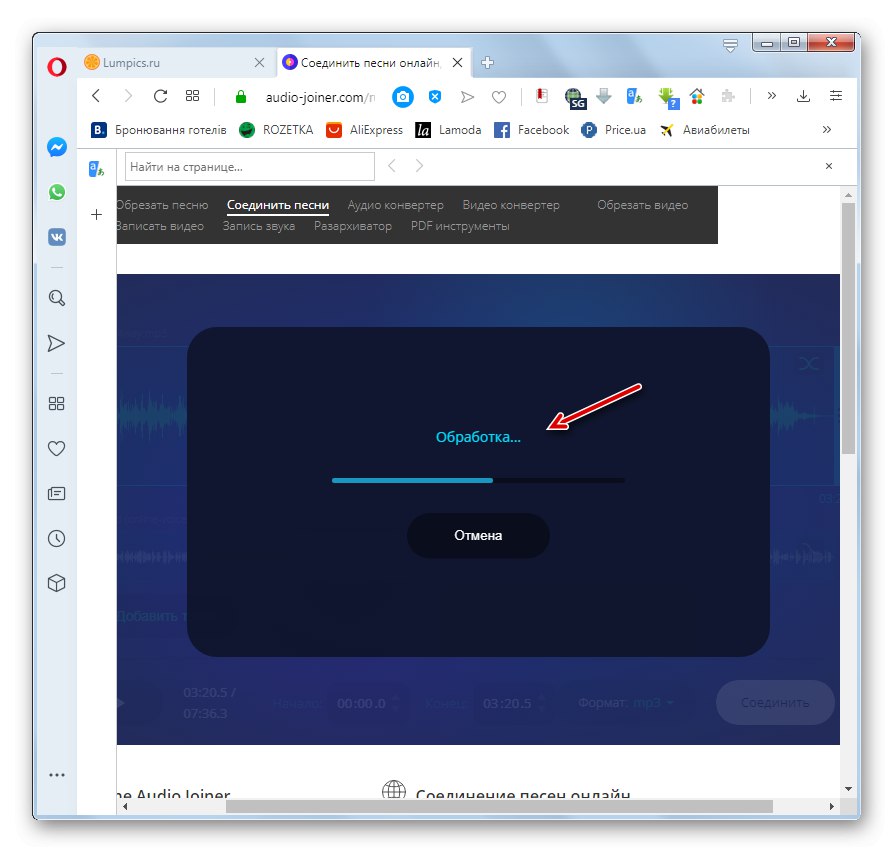The image size is (894, 853).
Task: Open the Opera main menu logo
Action: pos(56,67)
